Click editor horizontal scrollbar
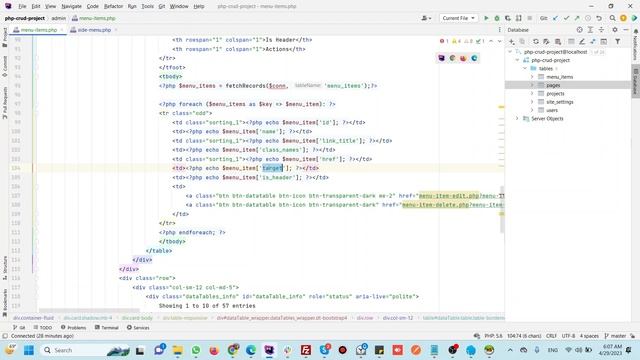Screen dimensions: 640x360 (x=89, y=311)
